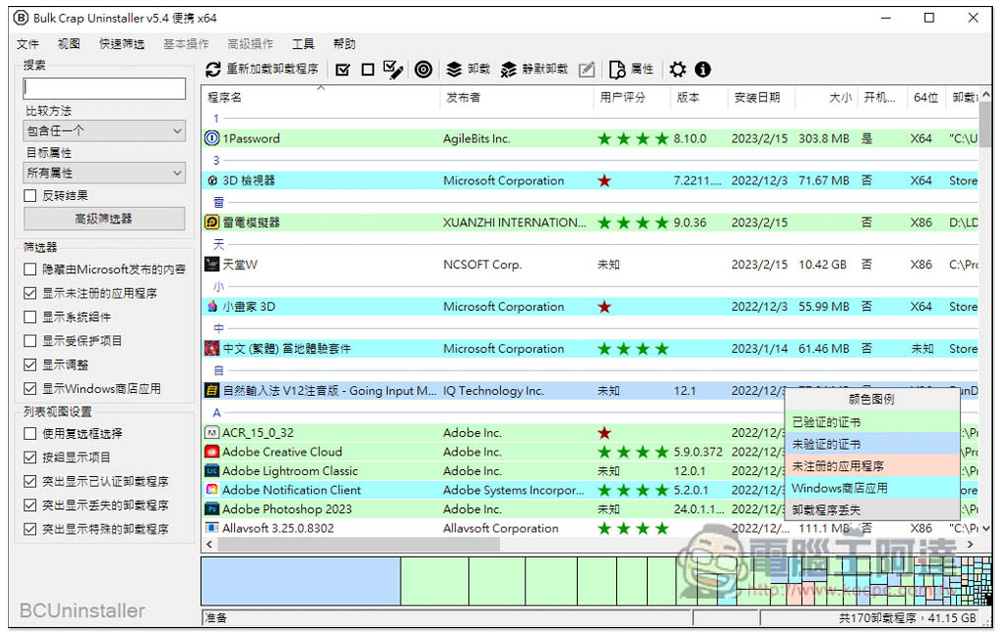Open settings with the gear icon
The image size is (1000, 635).
point(678,69)
